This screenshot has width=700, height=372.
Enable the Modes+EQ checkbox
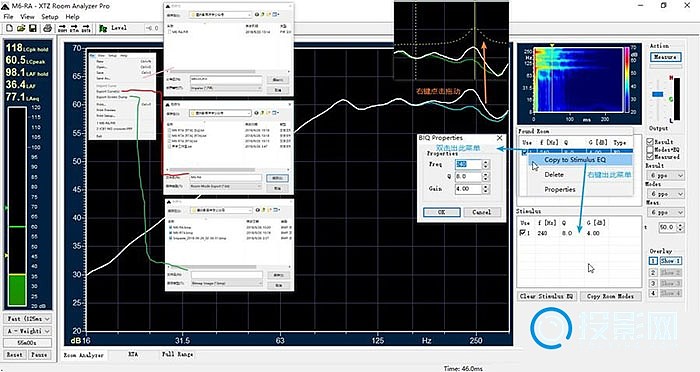tap(650, 149)
